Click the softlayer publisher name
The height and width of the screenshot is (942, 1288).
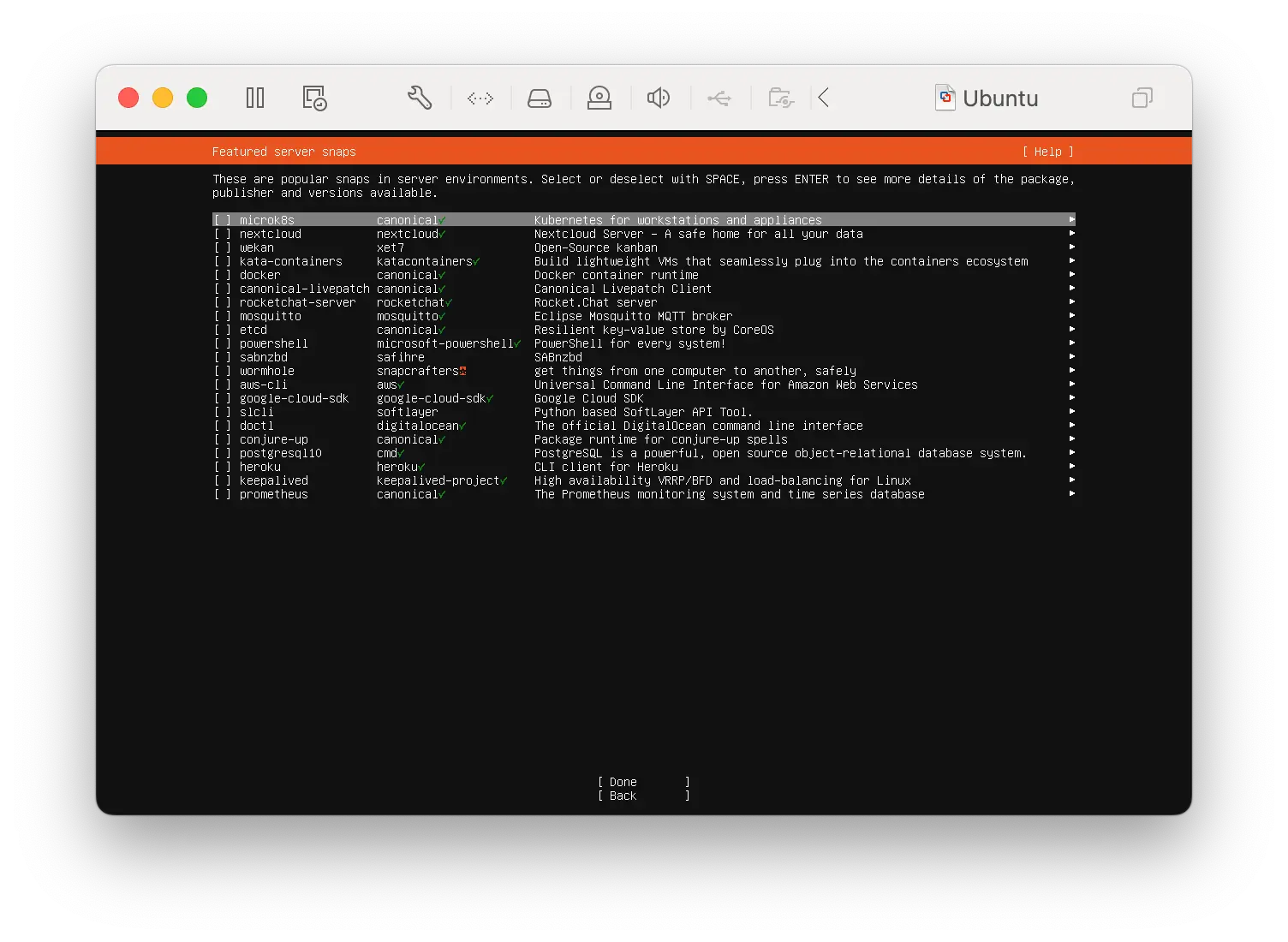click(408, 412)
